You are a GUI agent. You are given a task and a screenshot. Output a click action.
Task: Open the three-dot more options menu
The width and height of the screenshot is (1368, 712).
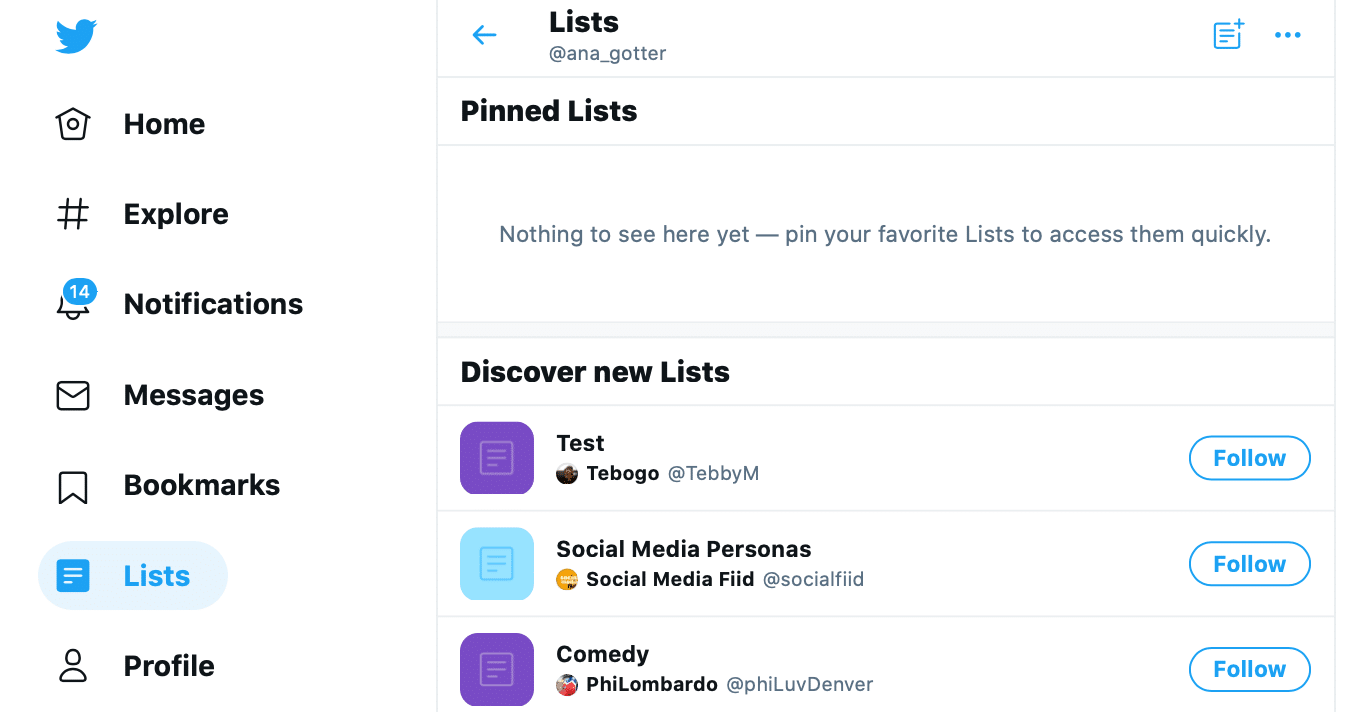[x=1288, y=36]
